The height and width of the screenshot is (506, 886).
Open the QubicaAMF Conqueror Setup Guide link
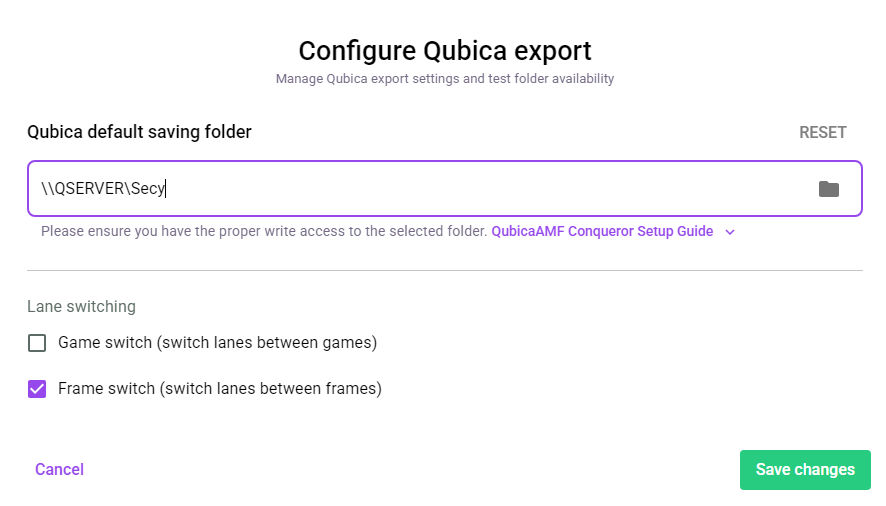602,231
